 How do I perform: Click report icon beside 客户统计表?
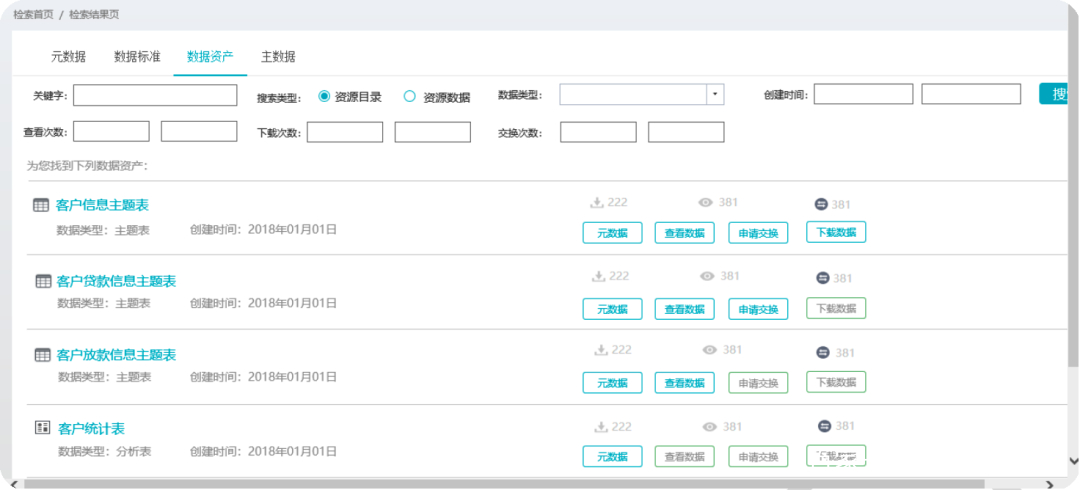point(43,428)
